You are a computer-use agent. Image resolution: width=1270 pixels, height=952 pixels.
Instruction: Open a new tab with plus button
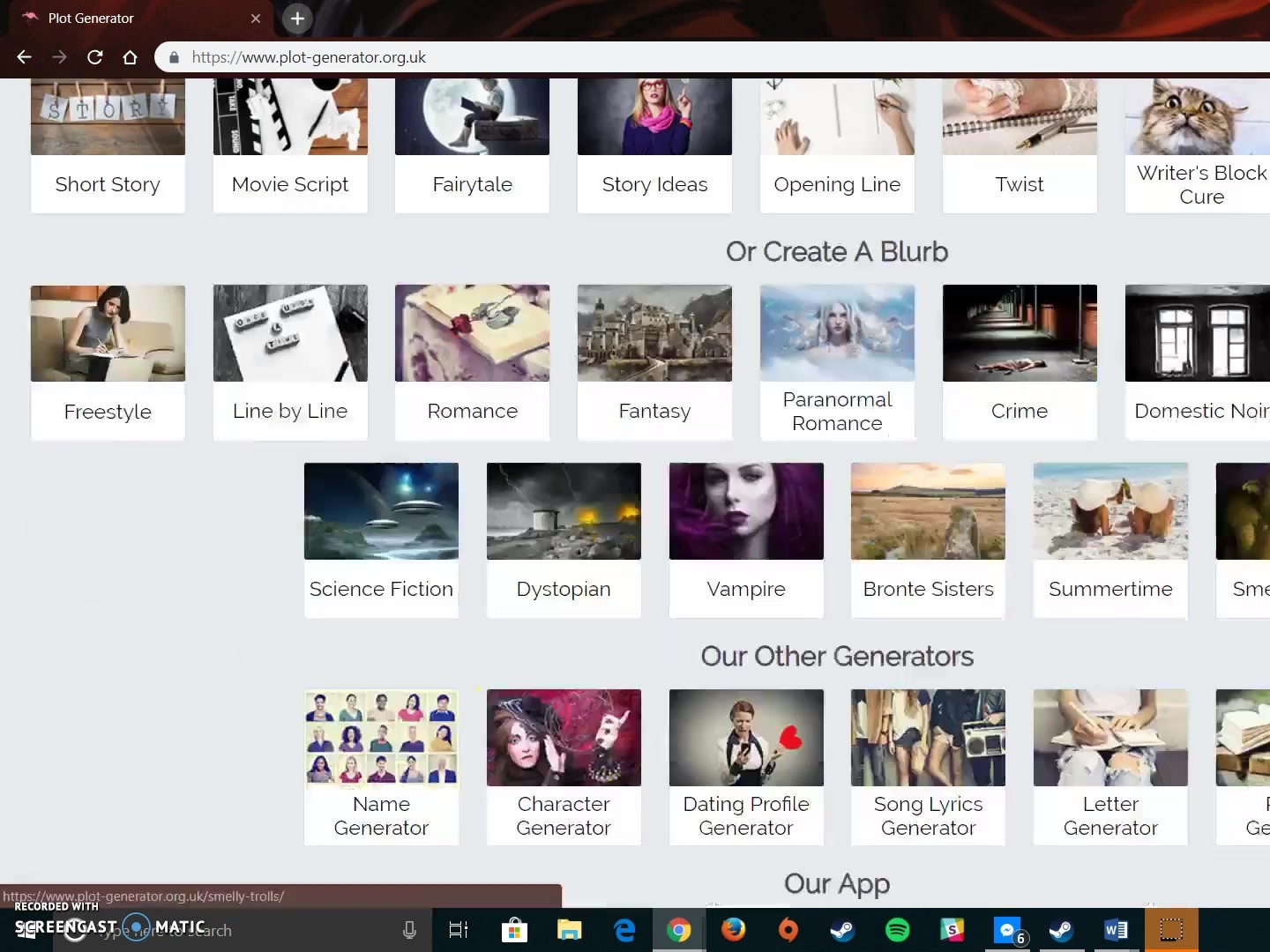(x=297, y=18)
